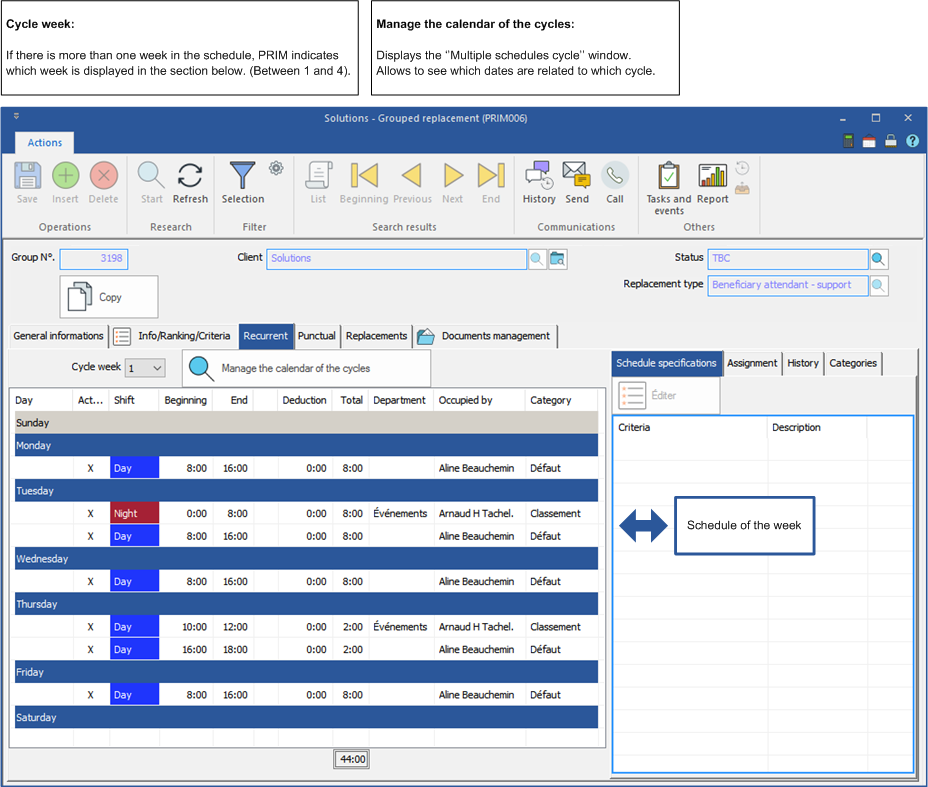Open the Report chart icon
Image resolution: width=928 pixels, height=787 pixels.
click(x=713, y=176)
